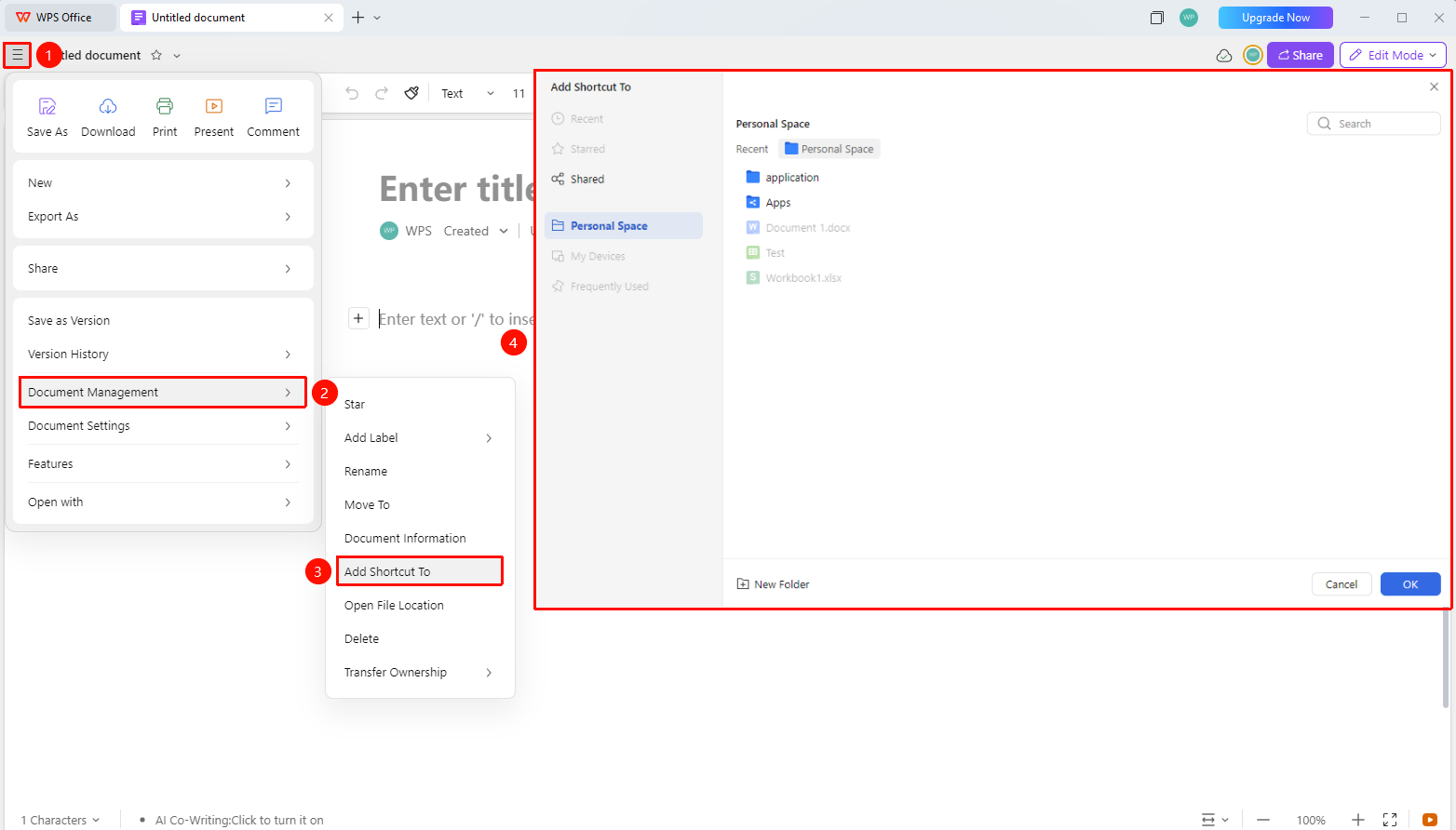Click the Search field in dialog
The image size is (1456, 830).
coord(1374,124)
